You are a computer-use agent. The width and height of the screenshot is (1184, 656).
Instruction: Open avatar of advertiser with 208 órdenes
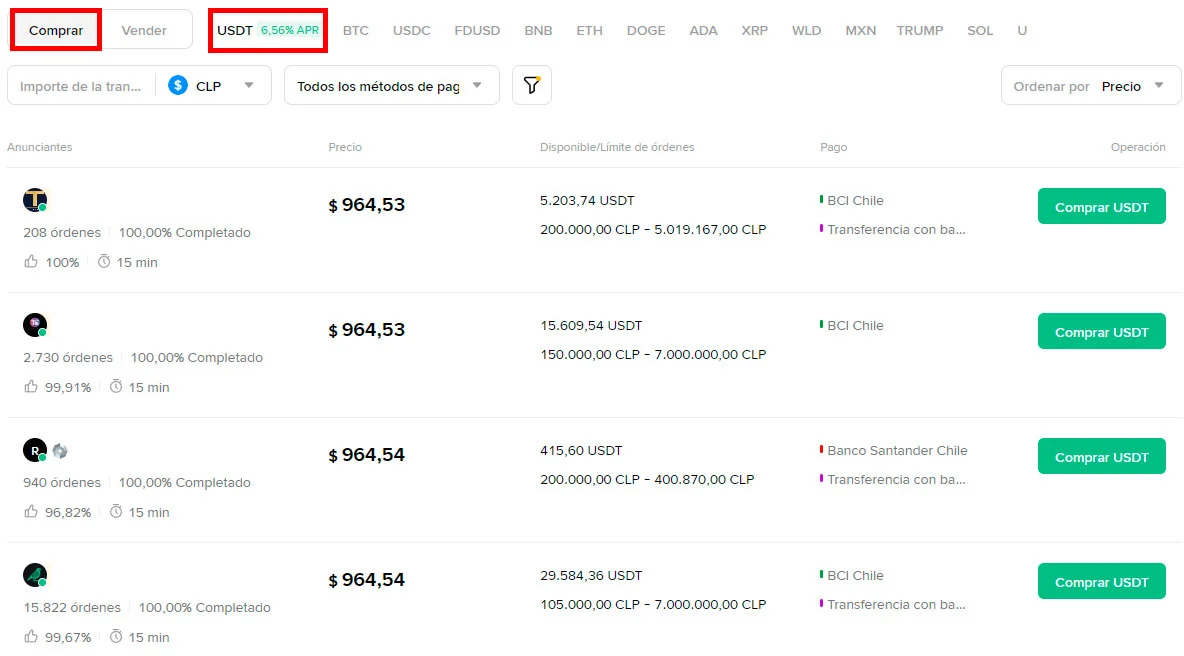tap(35, 199)
